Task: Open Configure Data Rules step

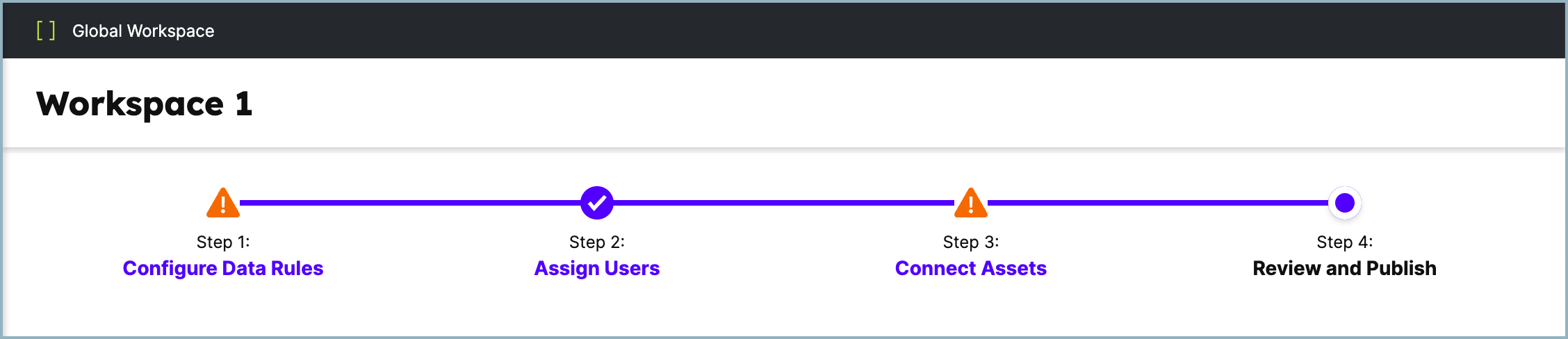Action: coord(223,268)
